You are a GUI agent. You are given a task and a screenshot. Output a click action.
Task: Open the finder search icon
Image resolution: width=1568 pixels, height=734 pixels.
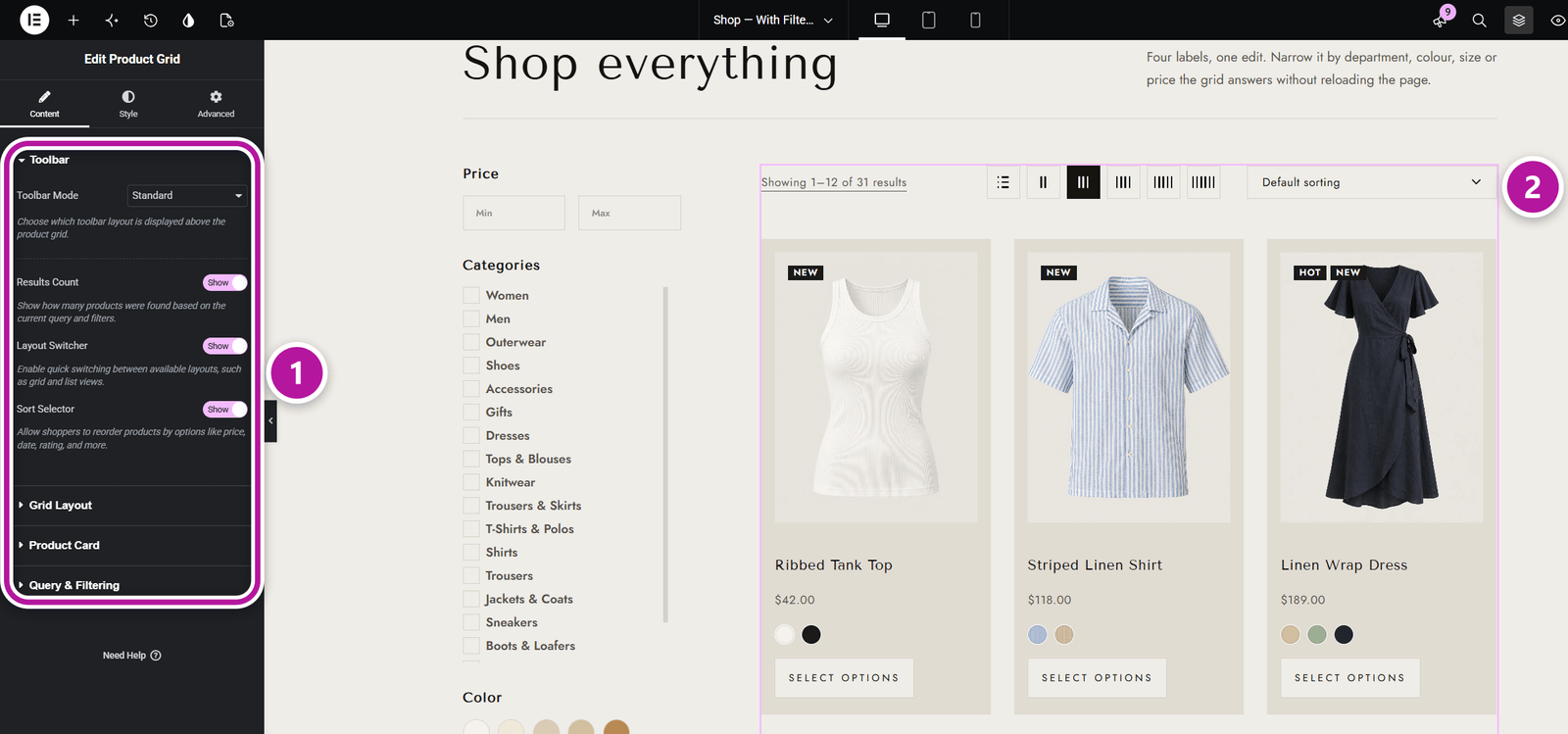click(1480, 20)
